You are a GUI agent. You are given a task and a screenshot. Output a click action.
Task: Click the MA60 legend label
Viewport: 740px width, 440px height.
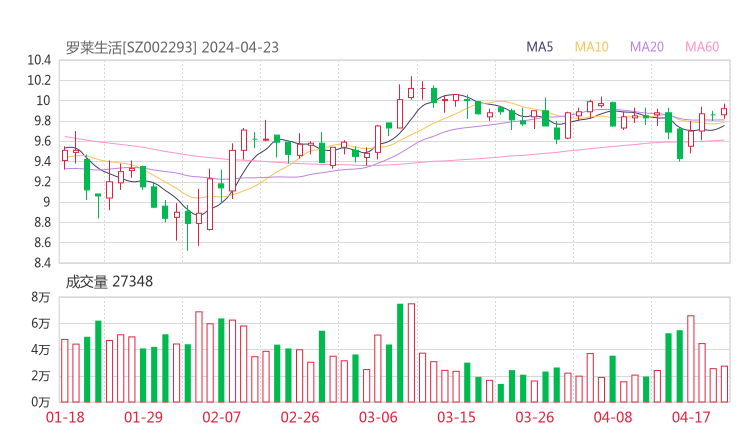pyautogui.click(x=702, y=47)
